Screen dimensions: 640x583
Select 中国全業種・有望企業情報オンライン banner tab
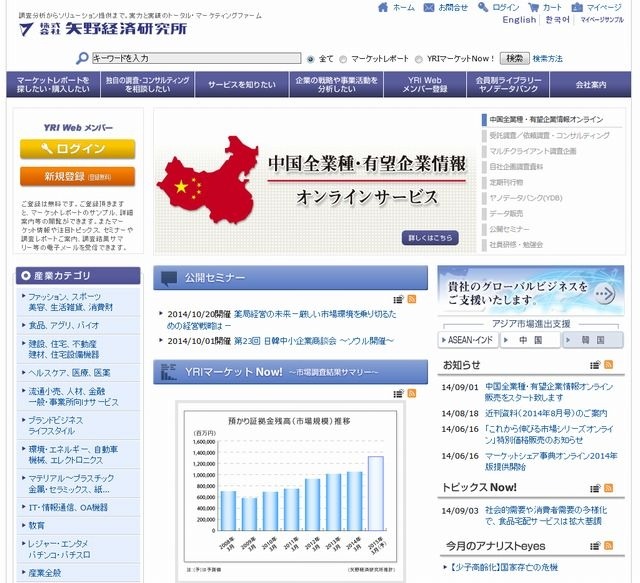coord(551,120)
